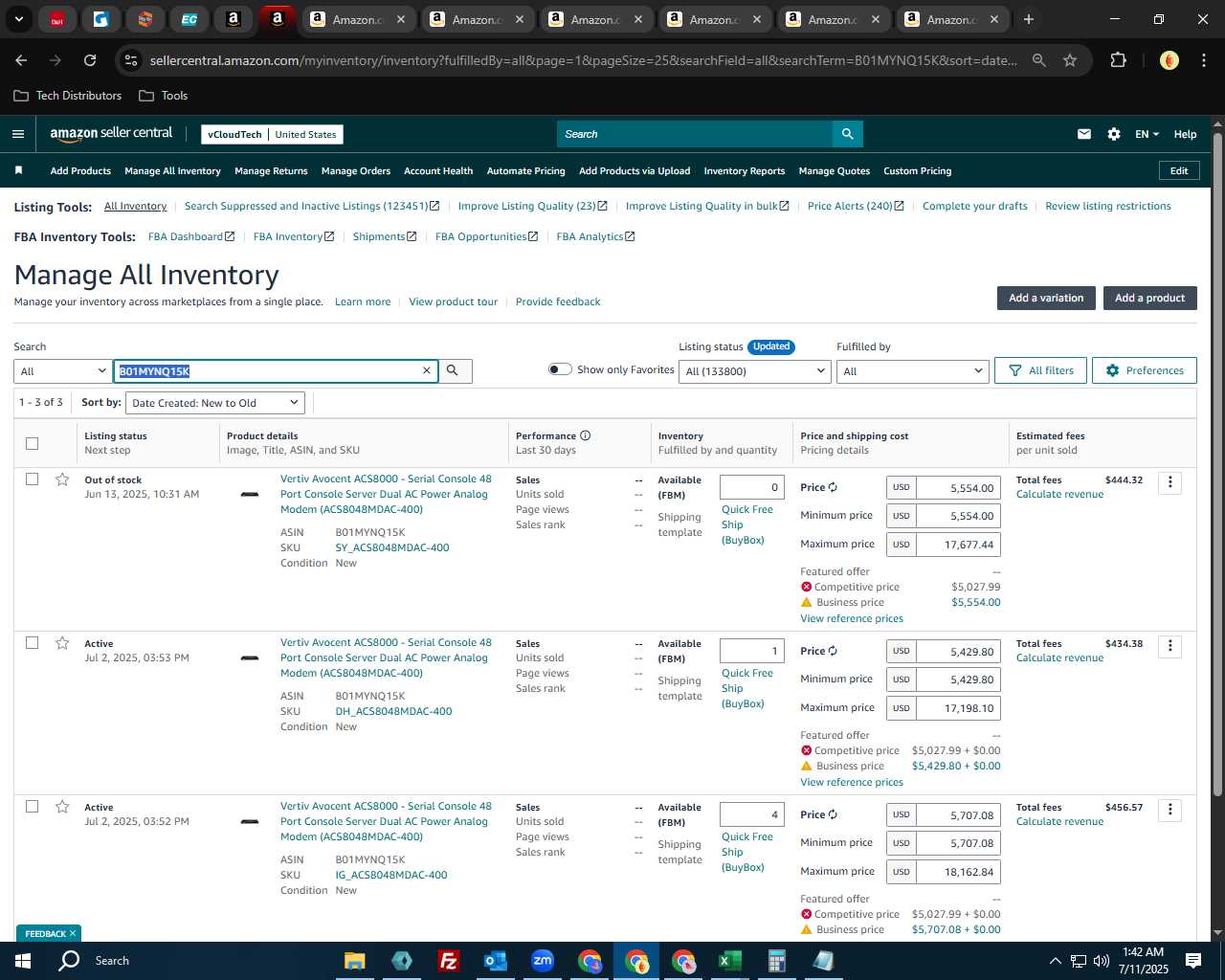Click the available quantity field showing 4
1225x980 pixels.
tap(752, 814)
